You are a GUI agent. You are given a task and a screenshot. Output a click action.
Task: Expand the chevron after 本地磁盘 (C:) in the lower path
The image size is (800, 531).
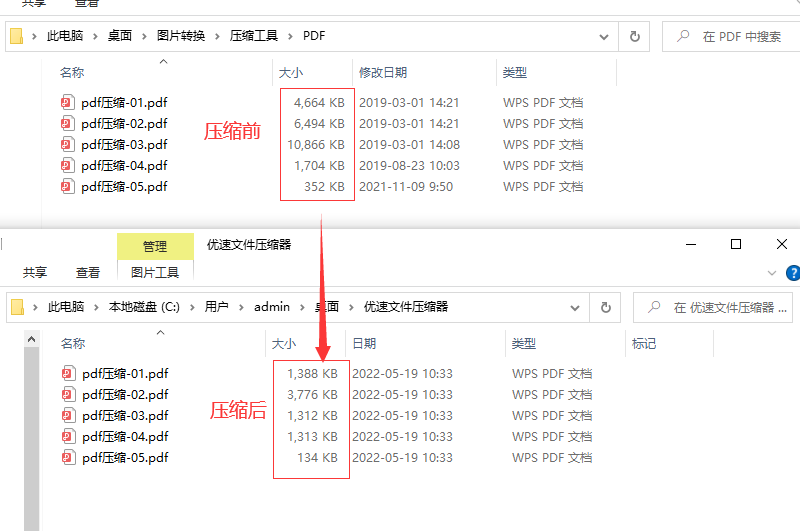[192, 307]
